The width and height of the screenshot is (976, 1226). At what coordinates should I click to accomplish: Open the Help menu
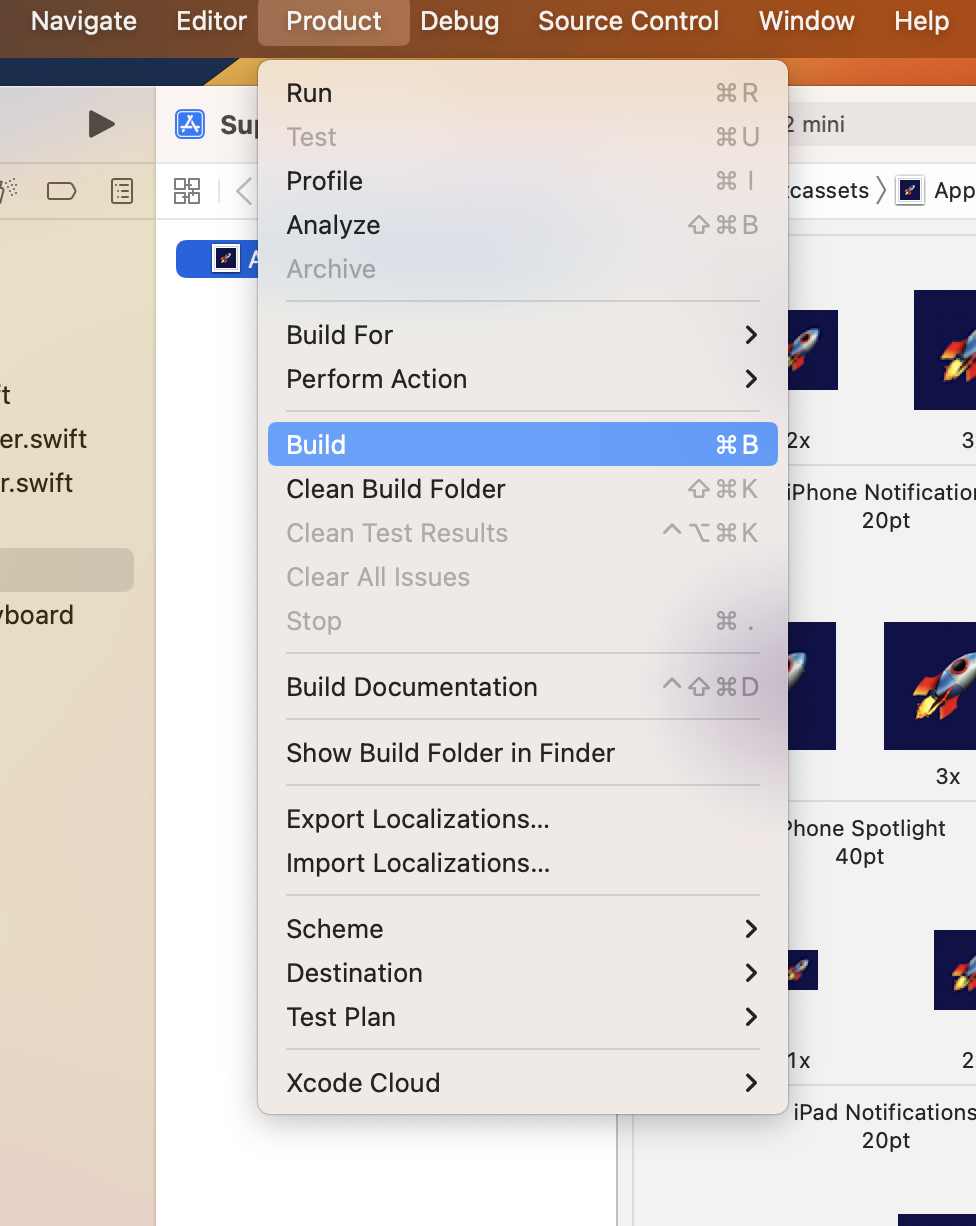point(922,21)
